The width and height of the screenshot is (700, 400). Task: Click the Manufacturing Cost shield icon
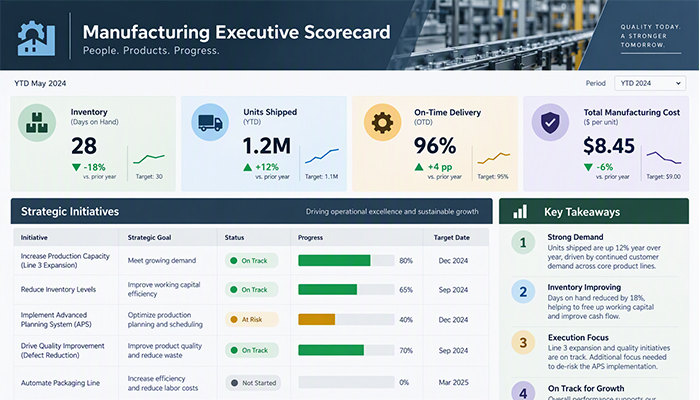(x=550, y=122)
